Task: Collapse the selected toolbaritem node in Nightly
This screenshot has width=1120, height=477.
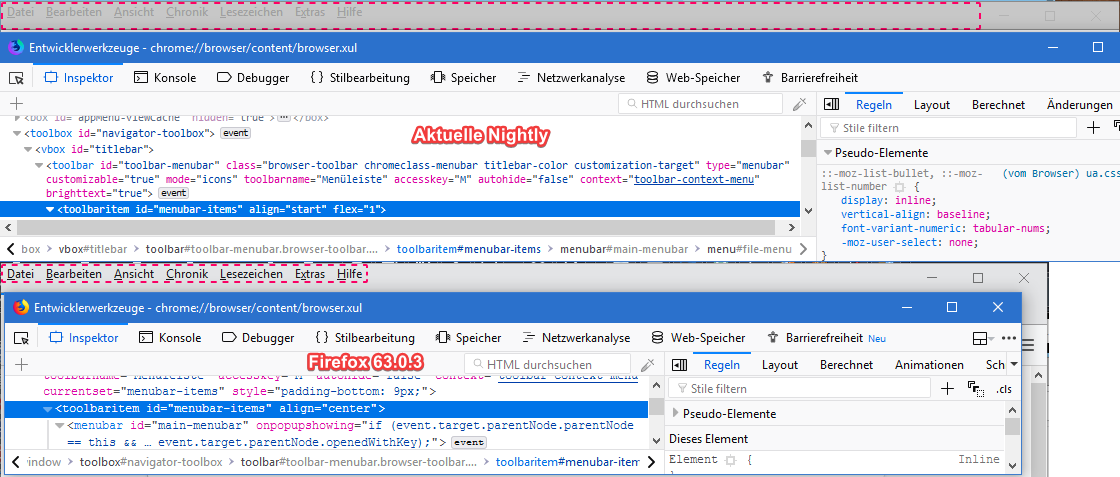Action: coord(50,209)
